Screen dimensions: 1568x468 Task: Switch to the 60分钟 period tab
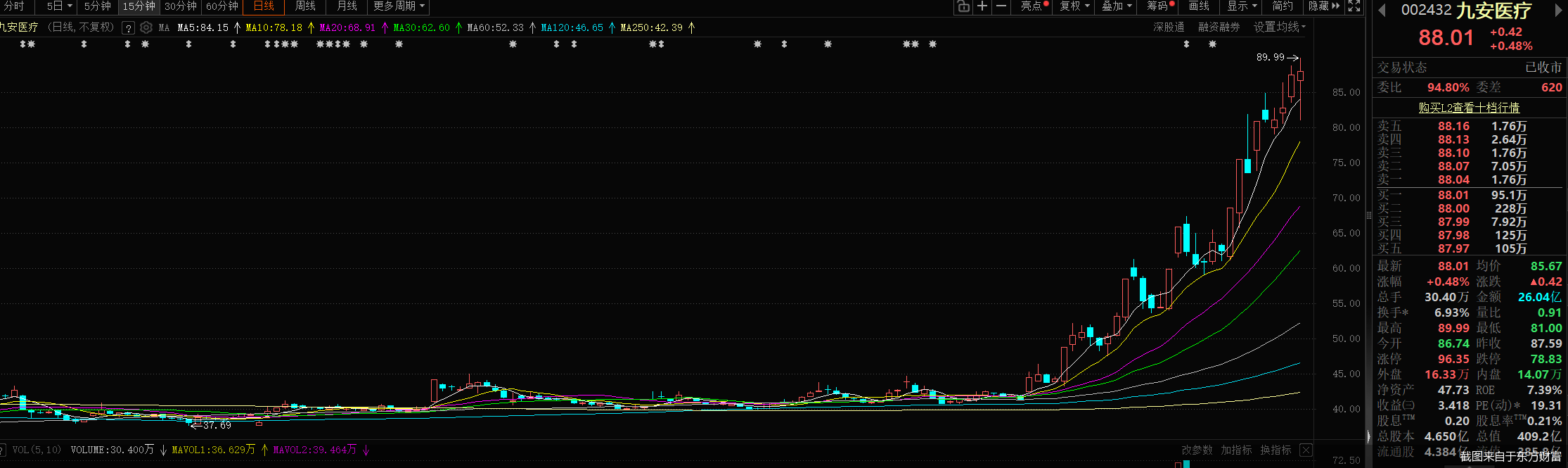[222, 6]
